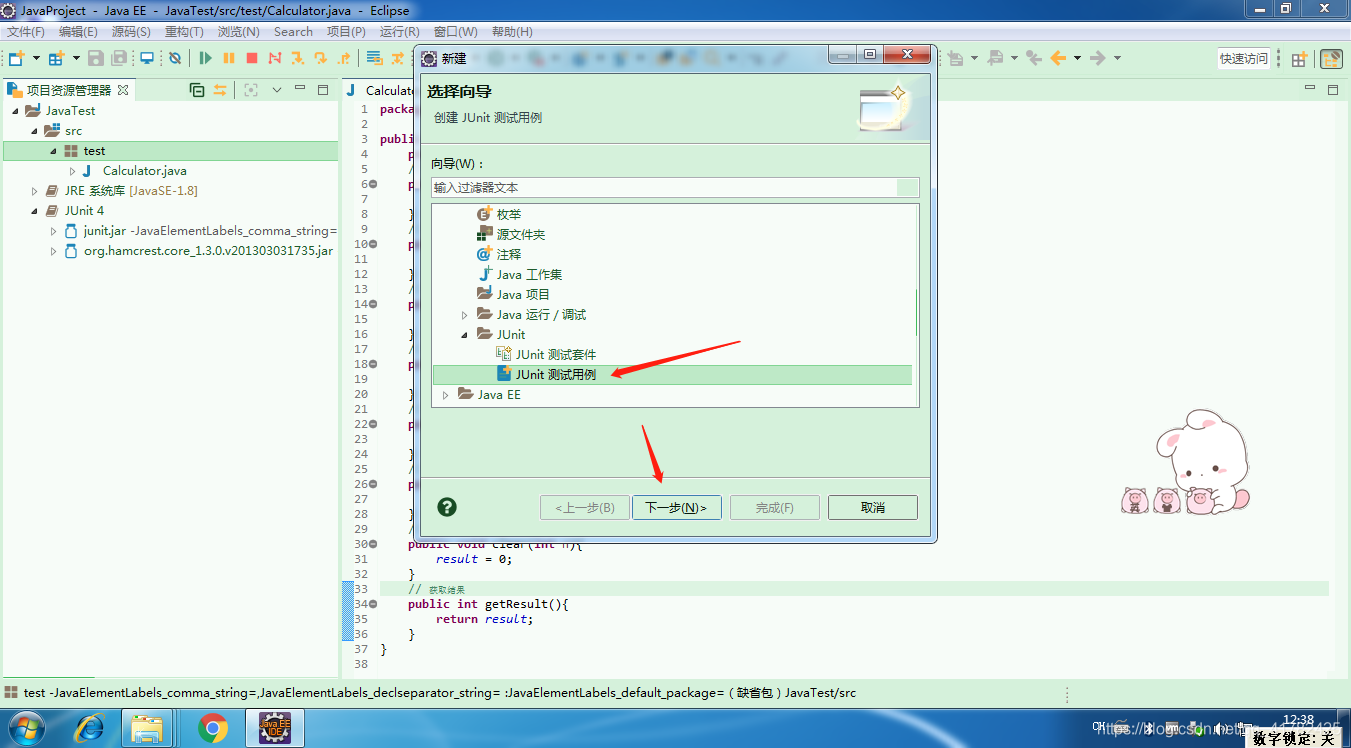
Task: Expand the Calculator.java tree node
Action: (x=72, y=171)
